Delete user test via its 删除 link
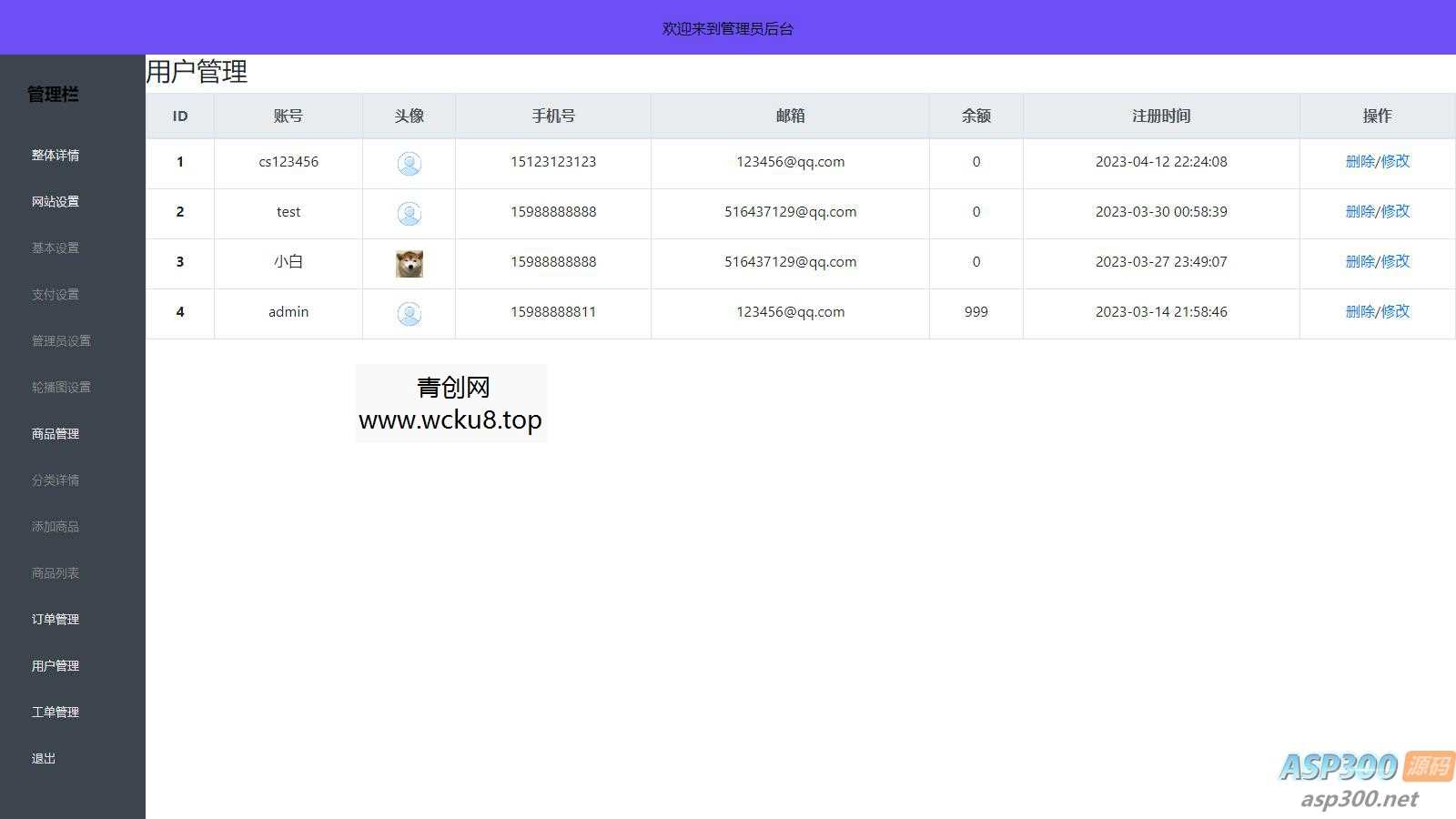Image resolution: width=1456 pixels, height=819 pixels. tap(1360, 211)
